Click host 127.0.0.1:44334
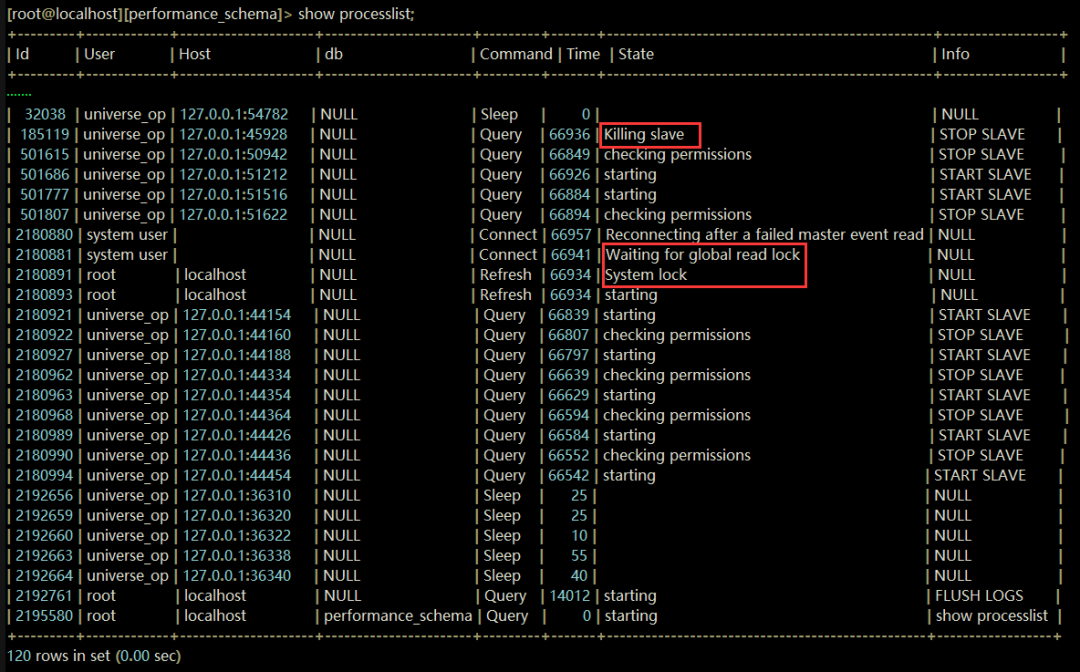1080x672 pixels. pyautogui.click(x=236, y=375)
